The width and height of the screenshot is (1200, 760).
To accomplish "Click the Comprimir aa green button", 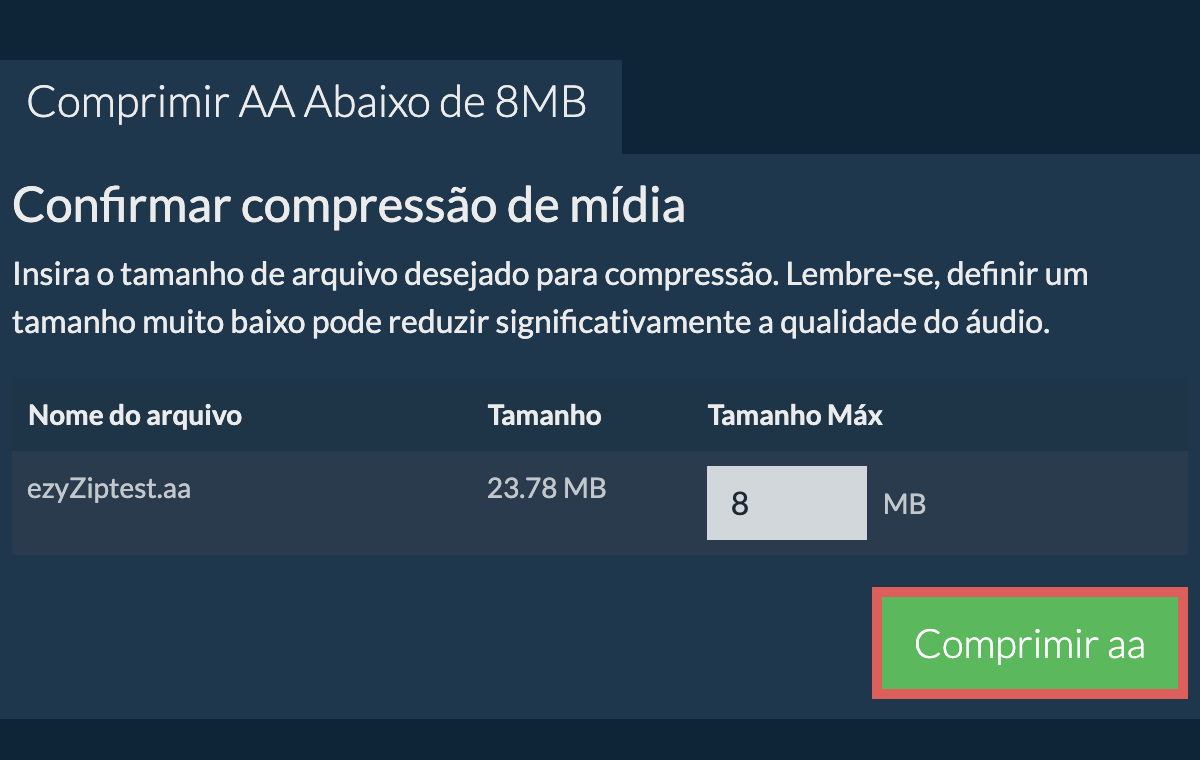I will [x=1029, y=644].
